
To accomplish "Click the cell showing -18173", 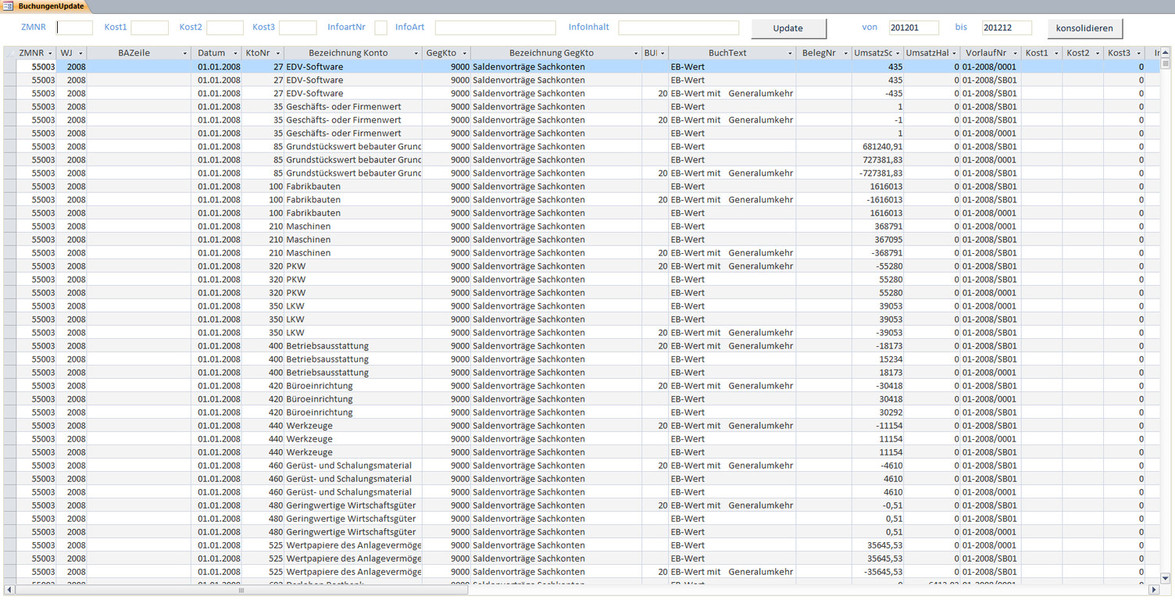I will [x=878, y=345].
